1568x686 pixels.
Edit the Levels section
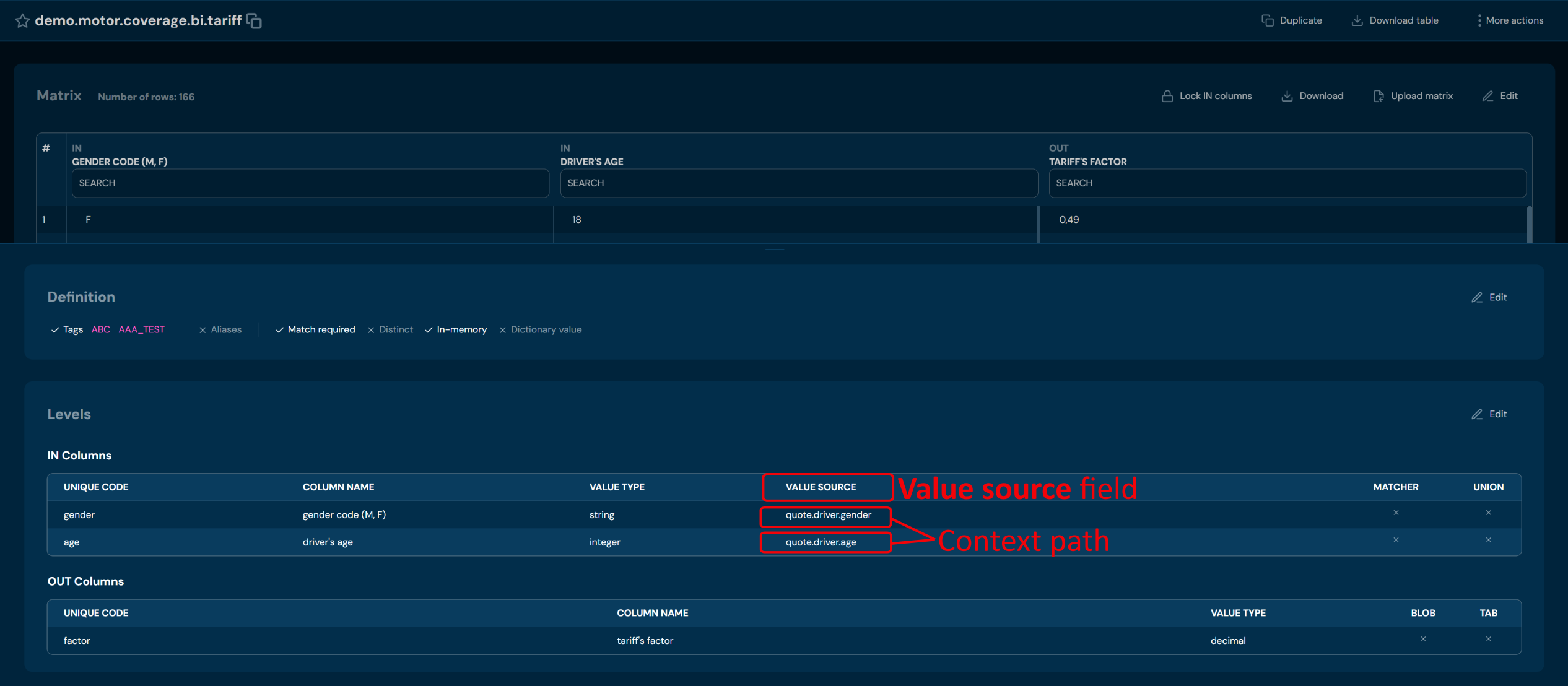point(1489,414)
